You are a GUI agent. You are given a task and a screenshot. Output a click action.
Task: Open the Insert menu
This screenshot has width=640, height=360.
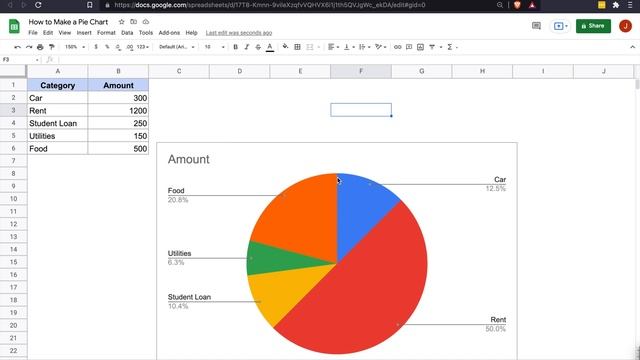coord(84,33)
